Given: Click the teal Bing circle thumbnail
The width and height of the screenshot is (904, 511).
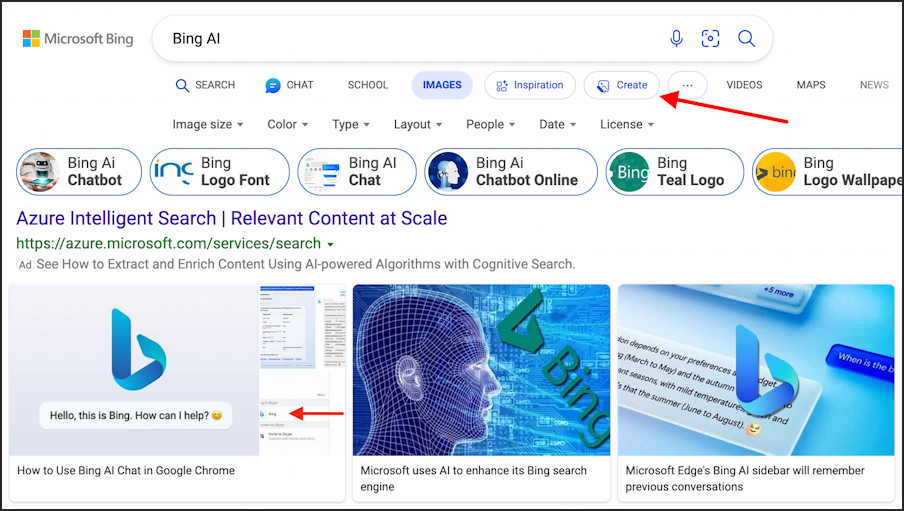Looking at the screenshot, I should (629, 172).
